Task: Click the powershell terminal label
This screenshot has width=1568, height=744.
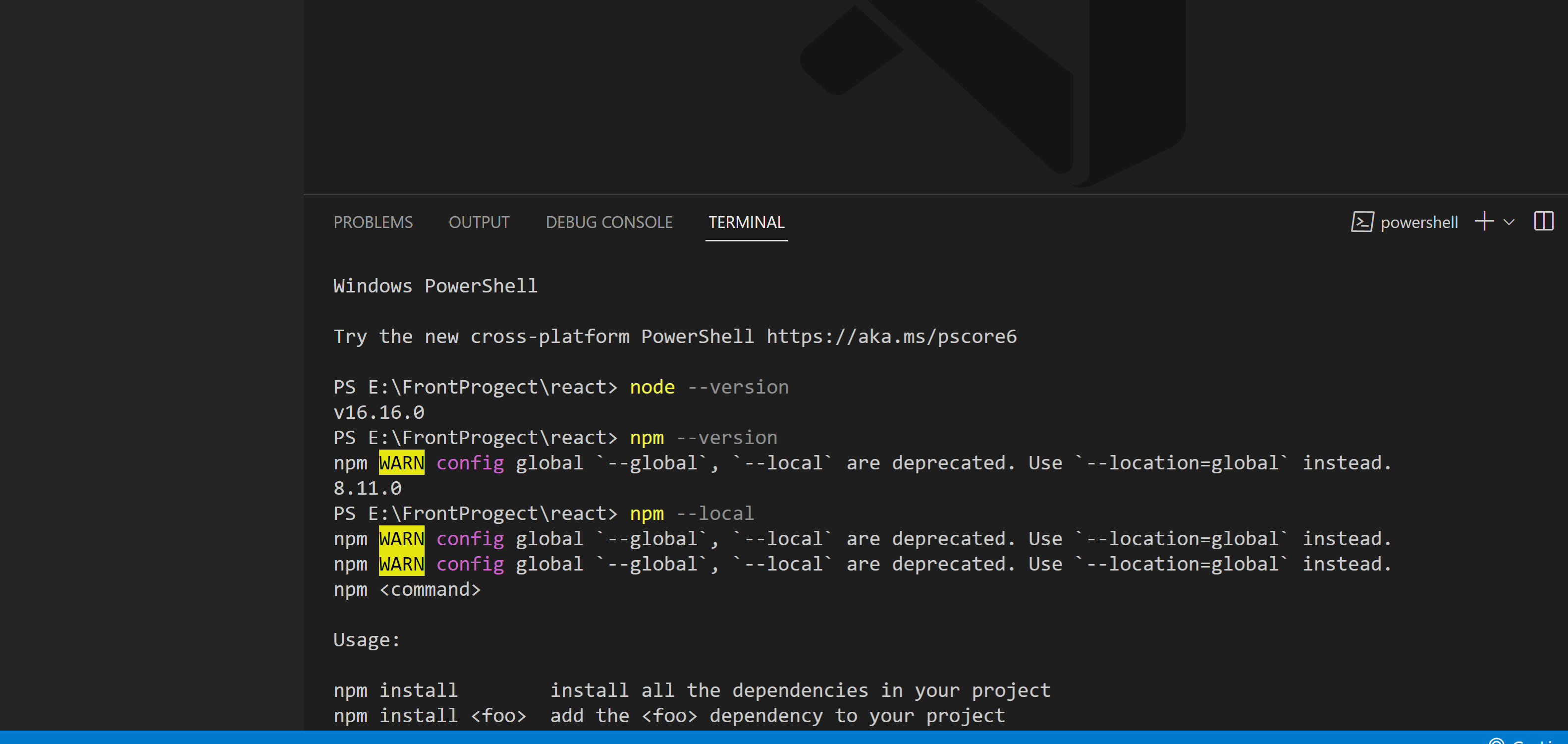Action: click(1418, 222)
